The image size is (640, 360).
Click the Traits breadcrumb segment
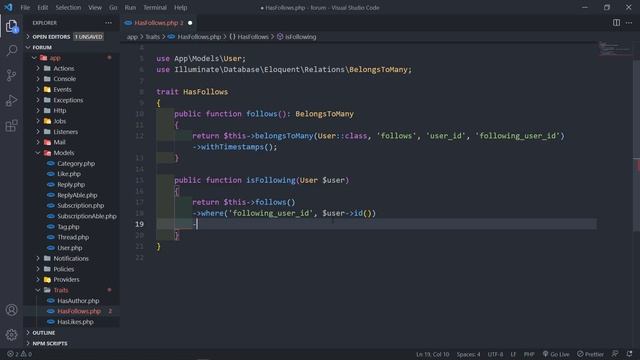click(153, 37)
